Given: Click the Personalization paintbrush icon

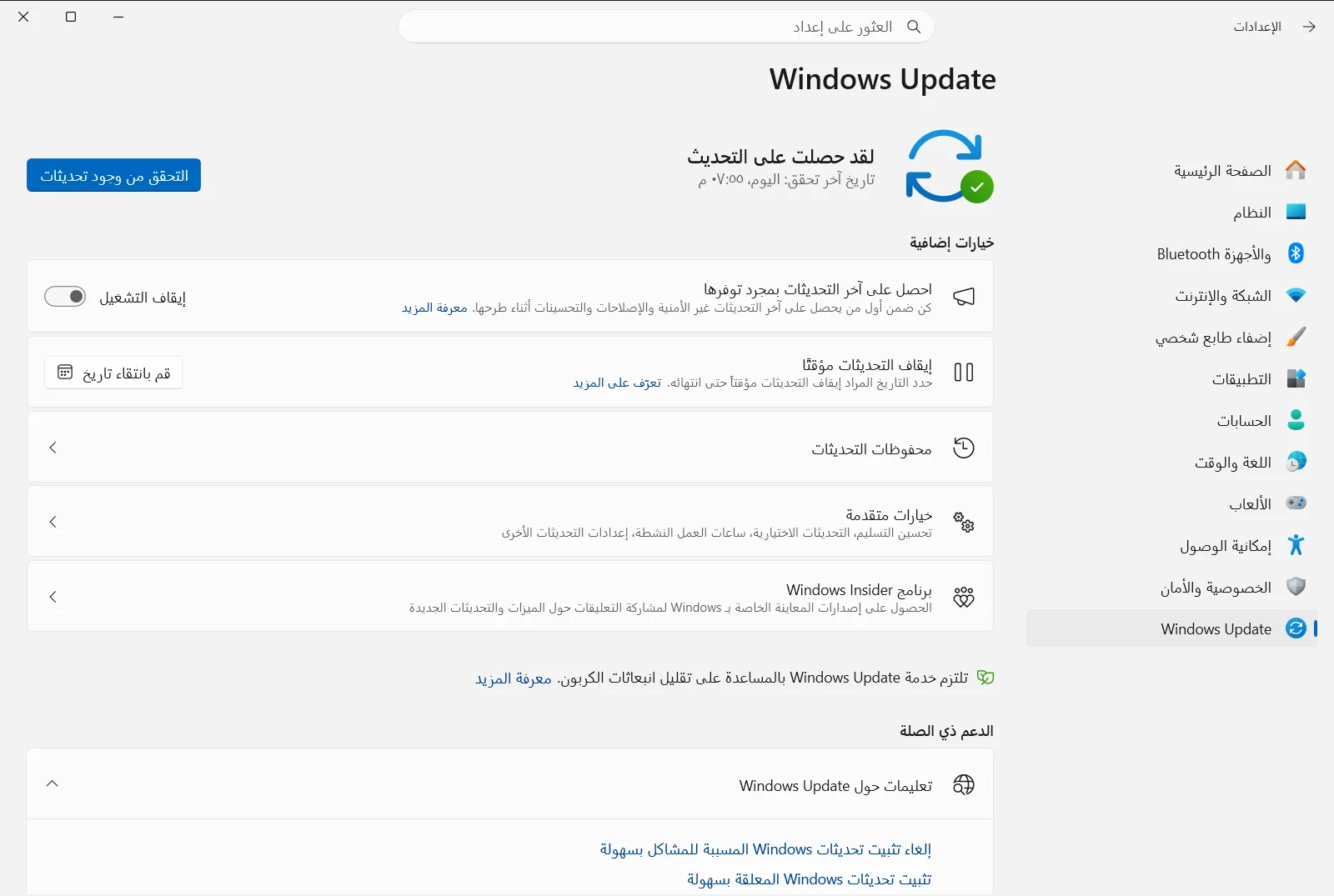Looking at the screenshot, I should tap(1296, 337).
